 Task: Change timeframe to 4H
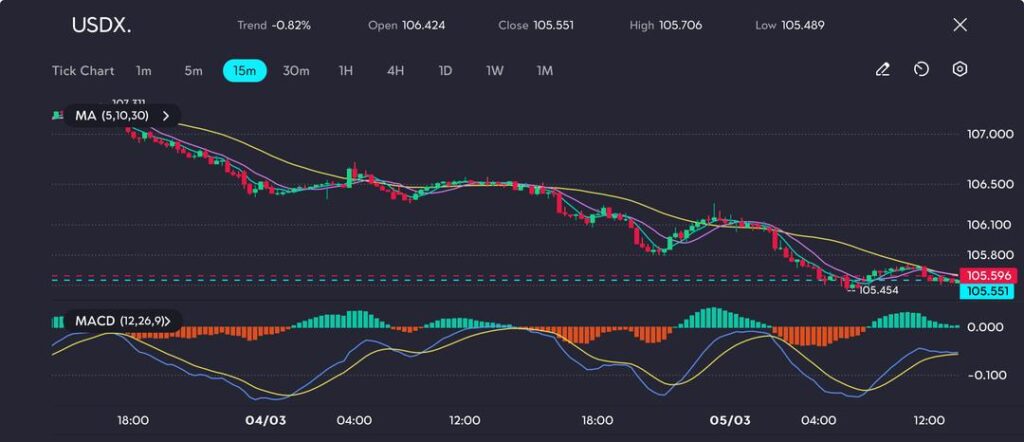[x=395, y=71]
